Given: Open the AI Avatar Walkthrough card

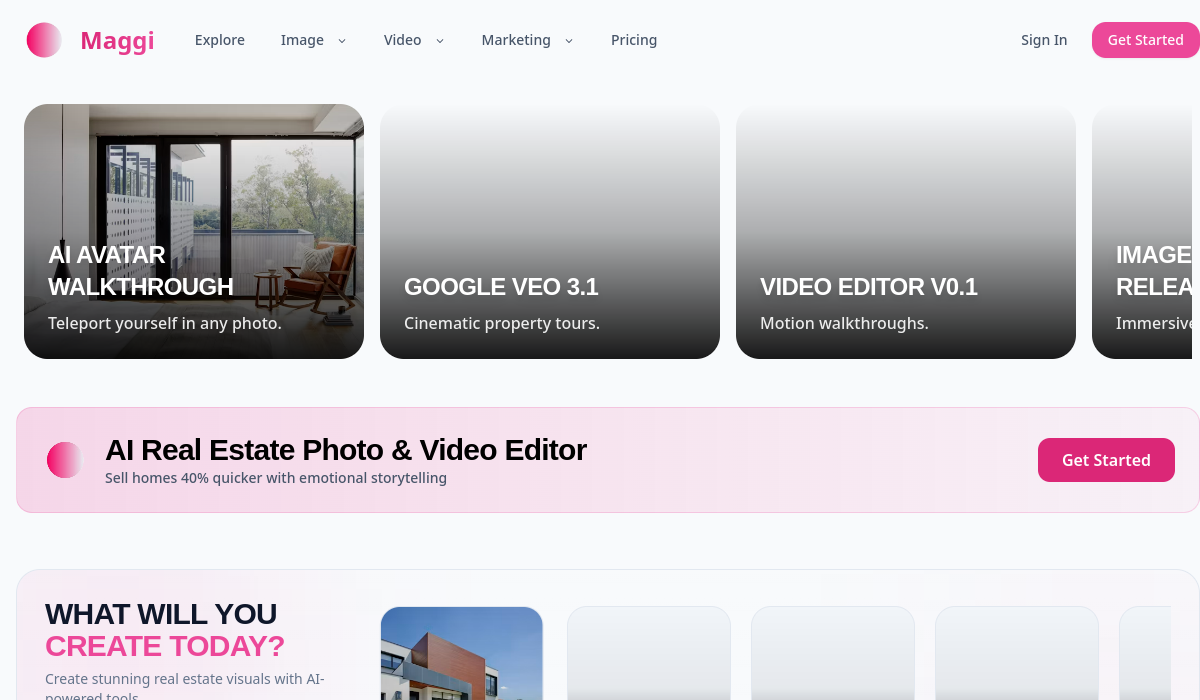Looking at the screenshot, I should 194,231.
